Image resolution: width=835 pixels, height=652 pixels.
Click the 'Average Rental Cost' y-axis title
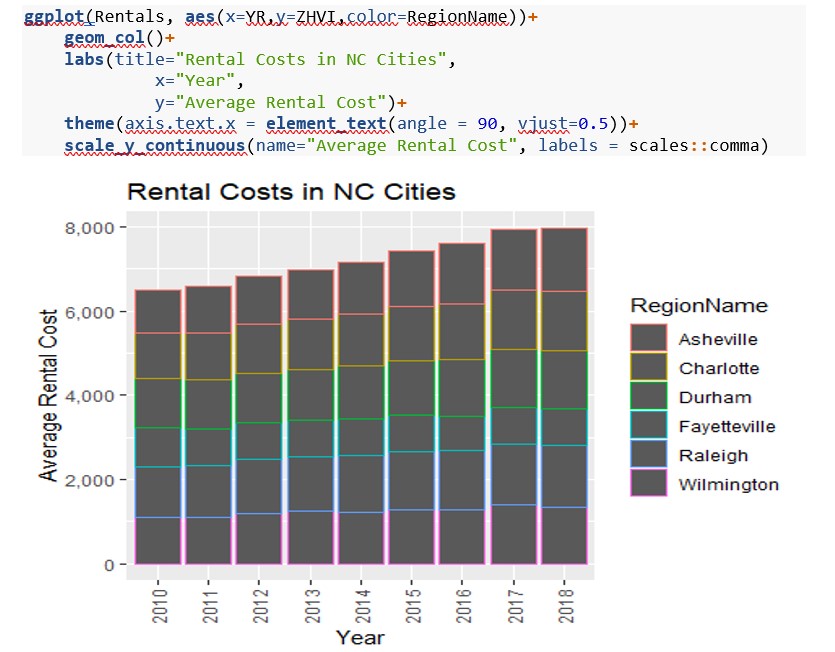coord(48,395)
